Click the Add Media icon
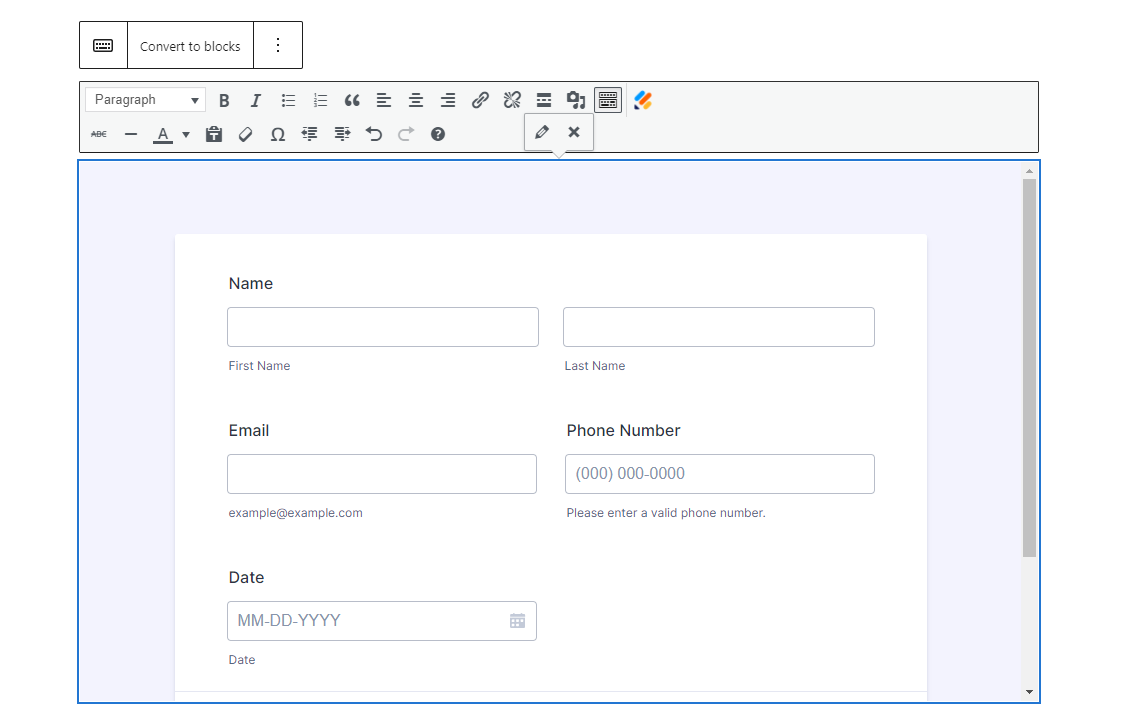 coord(576,100)
